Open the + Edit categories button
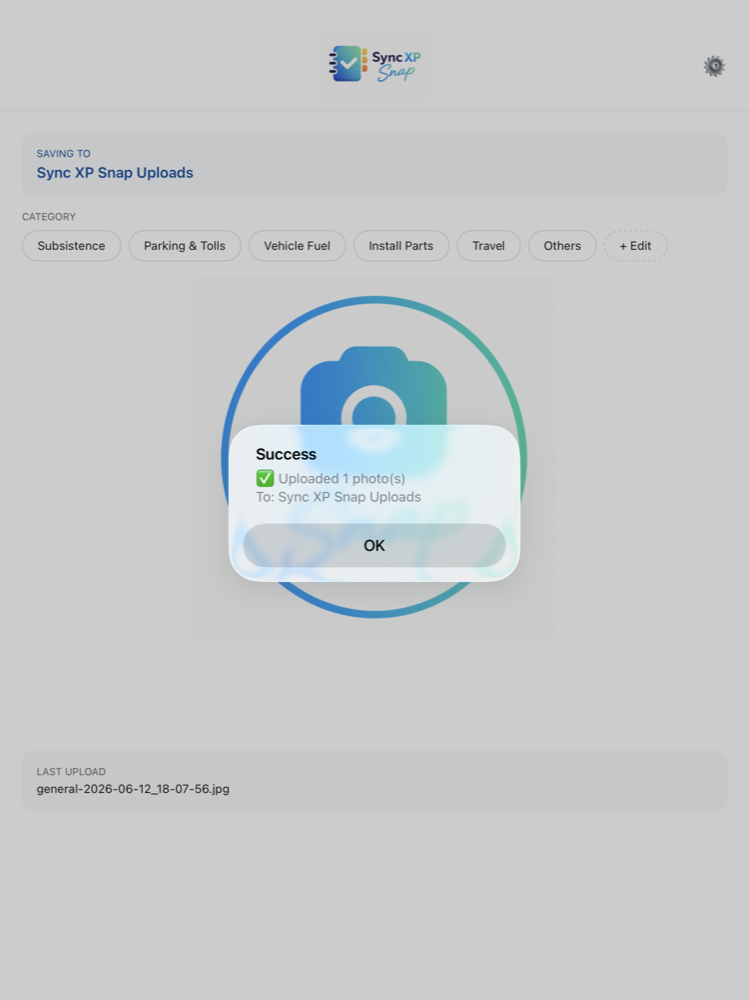The height and width of the screenshot is (1000, 749). [x=635, y=246]
